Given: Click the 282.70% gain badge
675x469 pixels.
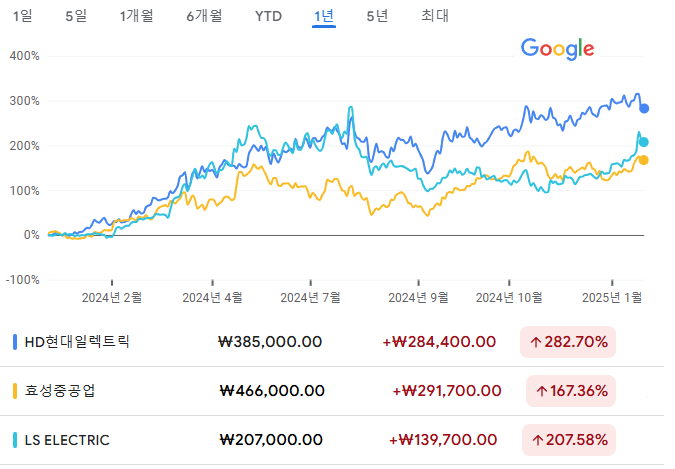Looking at the screenshot, I should 568,342.
